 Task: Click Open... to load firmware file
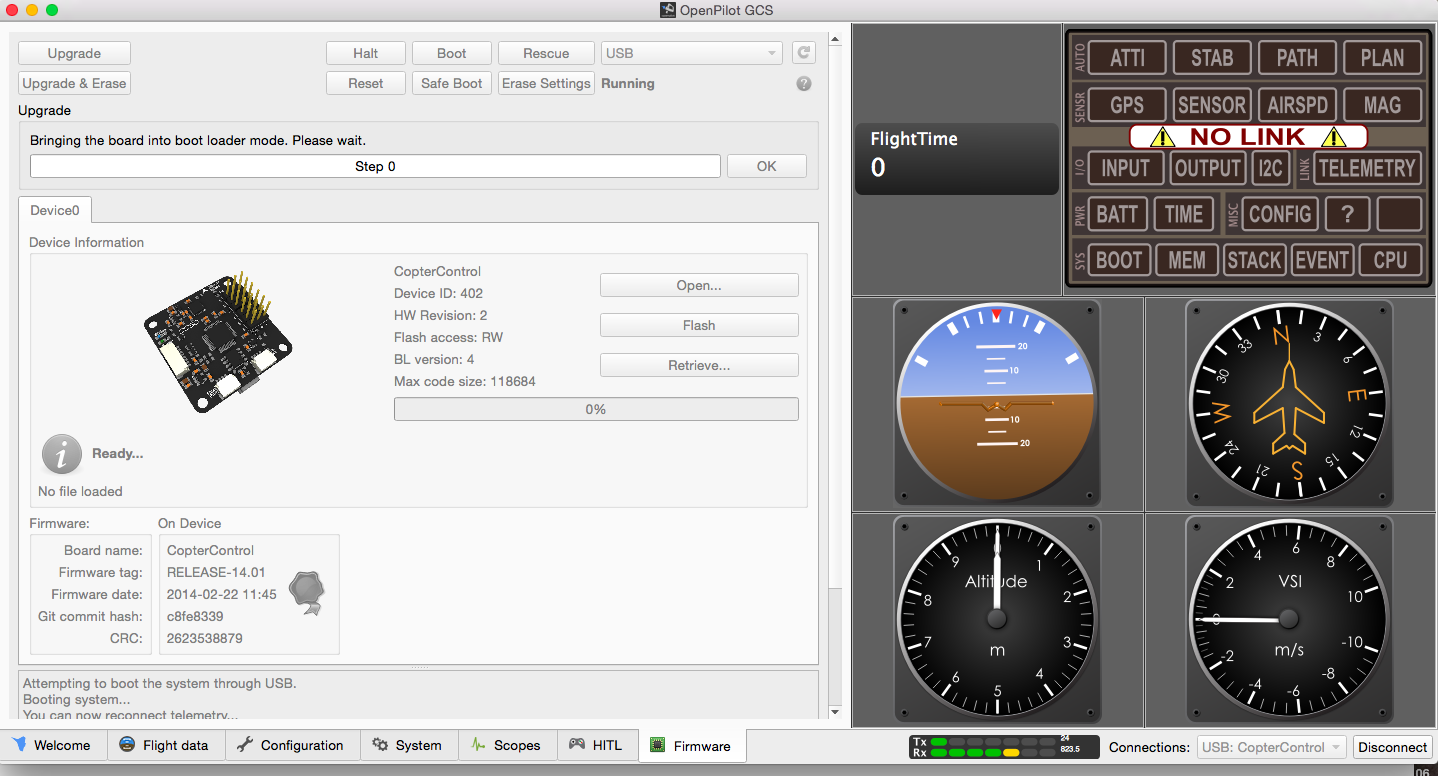(699, 285)
